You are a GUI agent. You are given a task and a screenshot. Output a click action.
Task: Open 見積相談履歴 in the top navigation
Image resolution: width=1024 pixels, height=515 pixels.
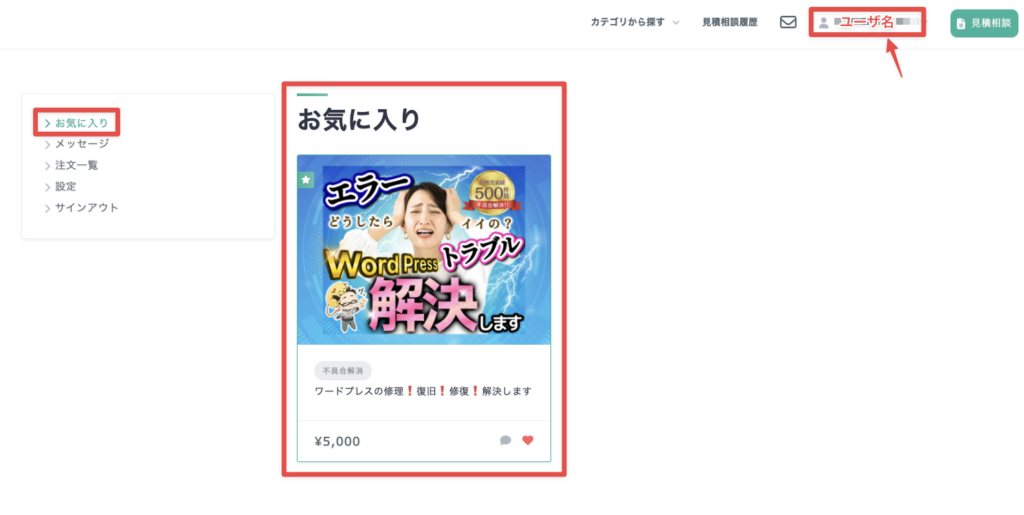(729, 22)
